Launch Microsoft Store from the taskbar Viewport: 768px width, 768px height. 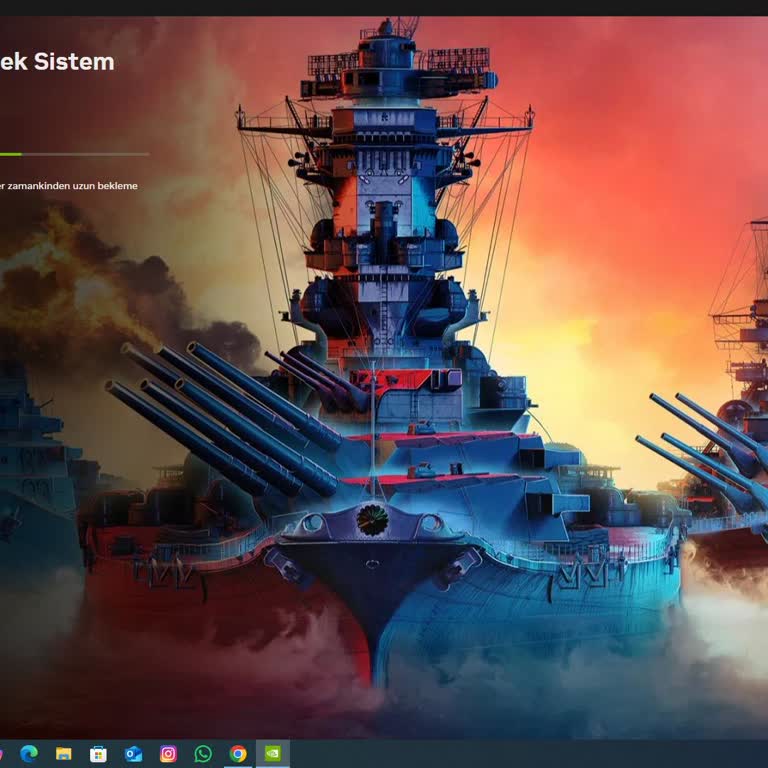pyautogui.click(x=98, y=754)
